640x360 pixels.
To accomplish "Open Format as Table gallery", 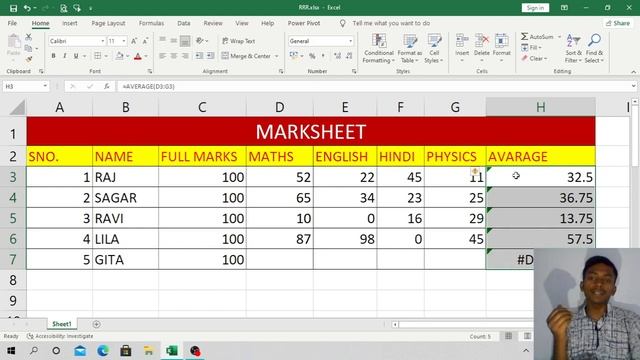I will 409,49.
